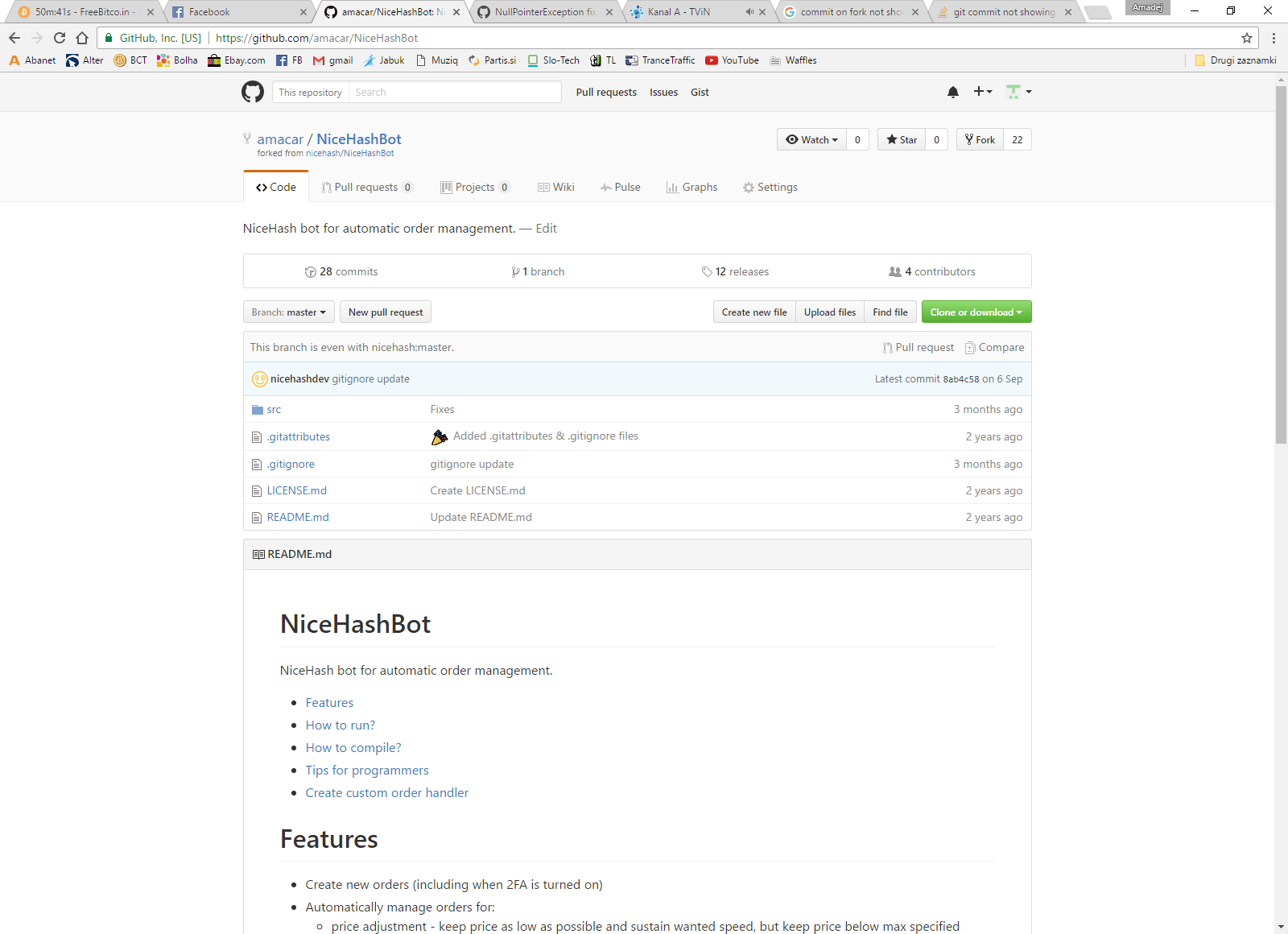View the 1 branch list
Viewport: 1288px width, 934px height.
click(538, 272)
